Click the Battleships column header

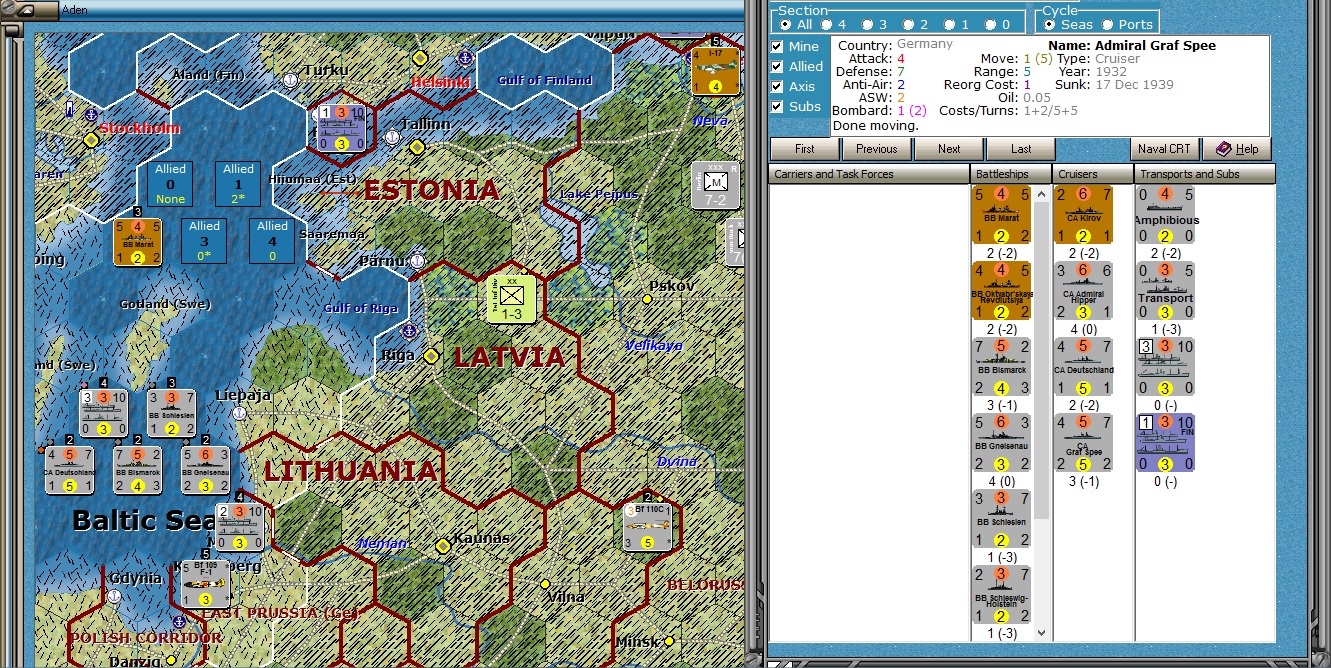[1012, 174]
